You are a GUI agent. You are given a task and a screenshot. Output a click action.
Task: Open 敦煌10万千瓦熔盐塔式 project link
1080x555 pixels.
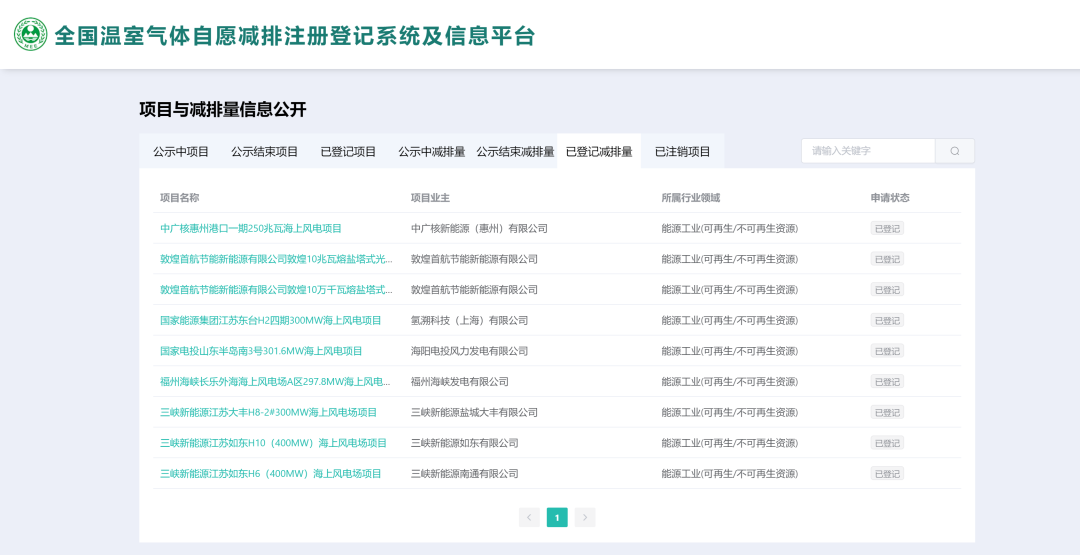coord(277,290)
